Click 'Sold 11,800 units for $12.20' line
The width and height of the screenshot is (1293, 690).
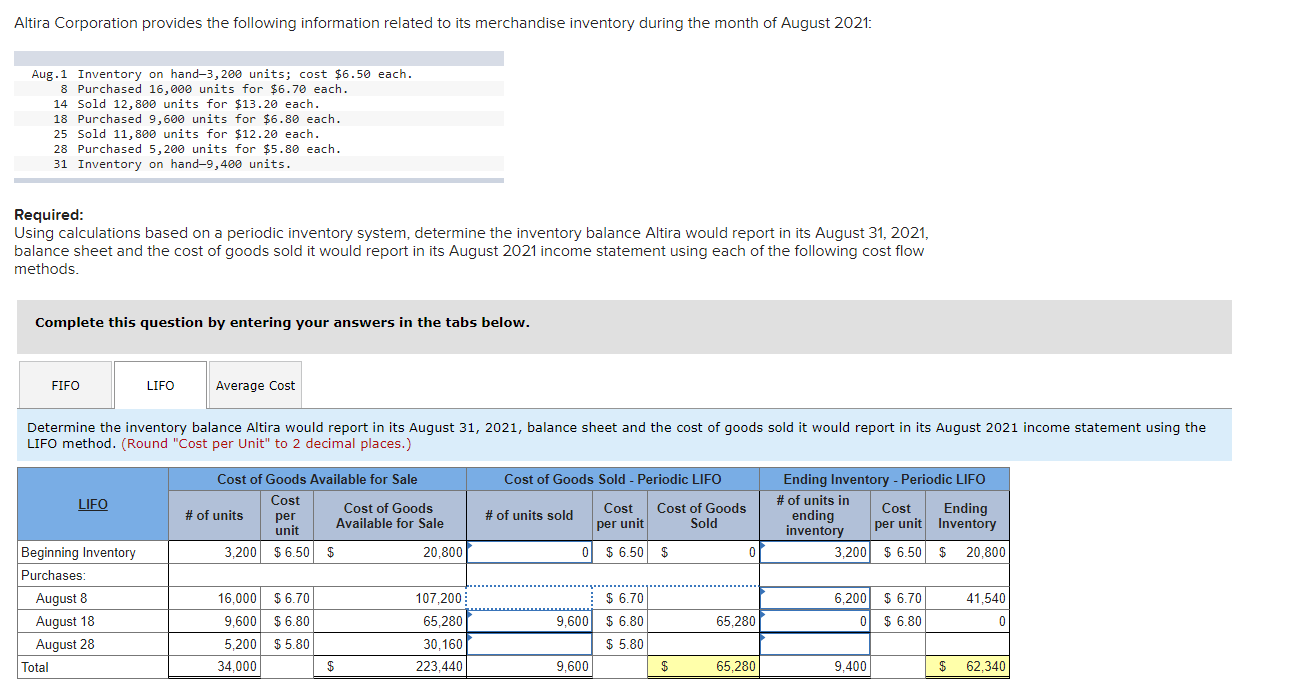tap(186, 134)
